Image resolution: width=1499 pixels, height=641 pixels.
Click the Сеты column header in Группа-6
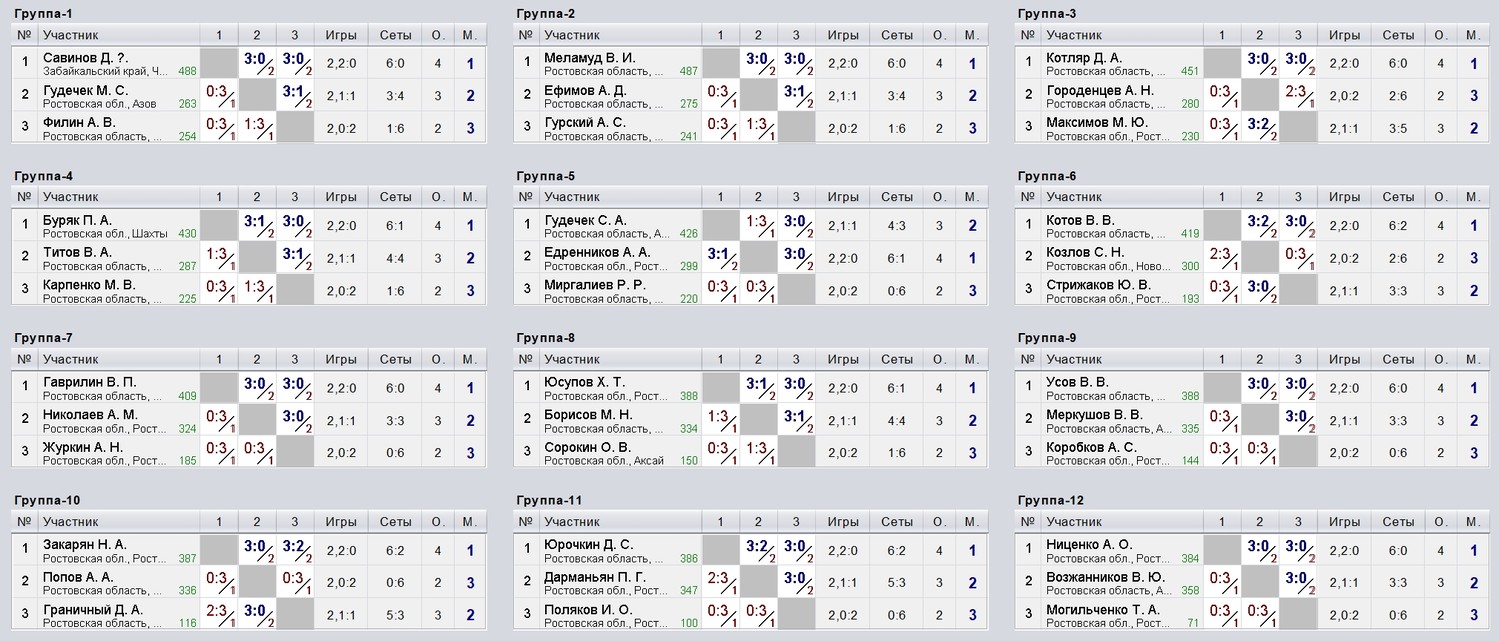click(x=1398, y=197)
